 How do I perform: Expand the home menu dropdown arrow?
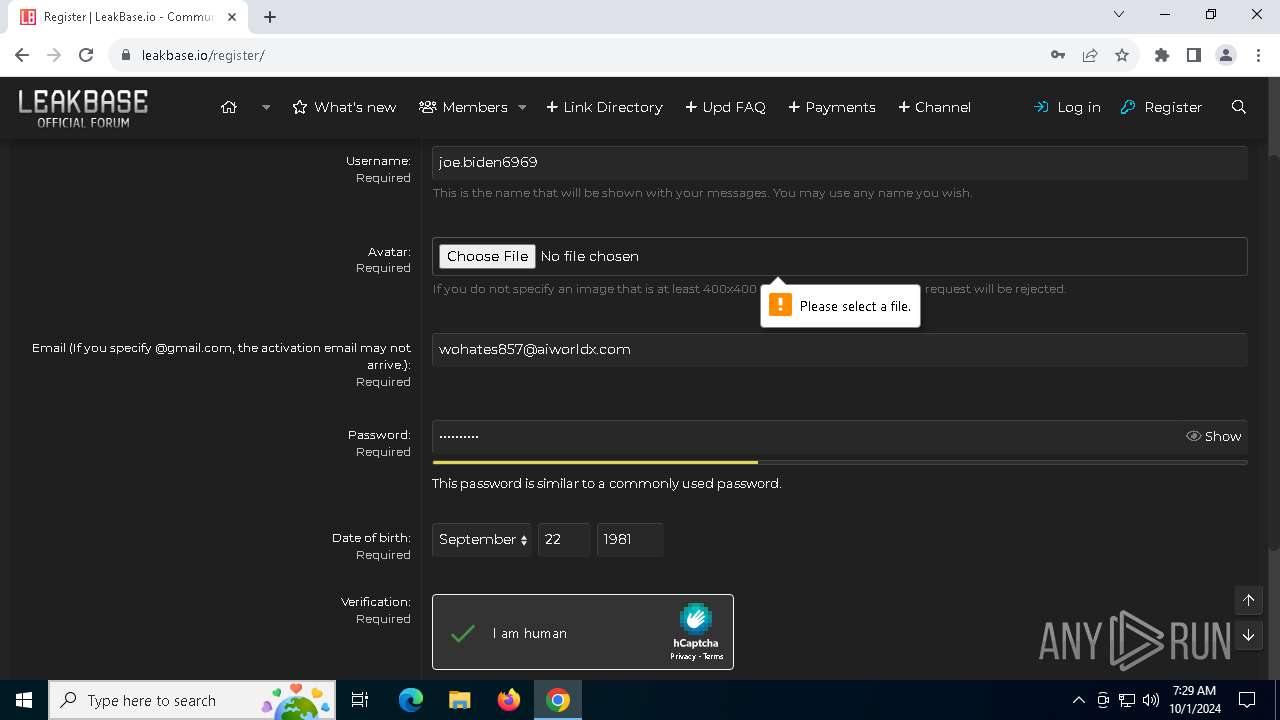[266, 107]
